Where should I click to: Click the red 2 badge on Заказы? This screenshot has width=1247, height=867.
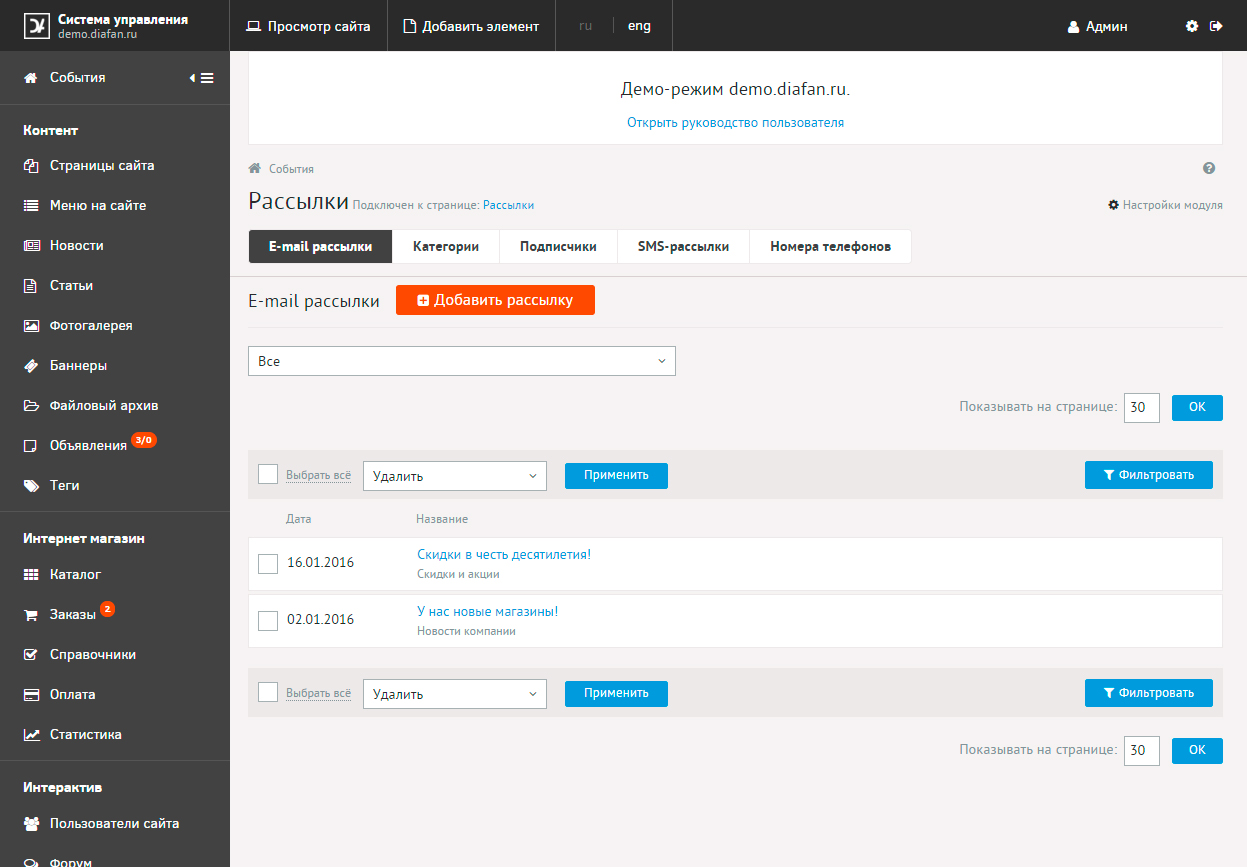pos(107,608)
